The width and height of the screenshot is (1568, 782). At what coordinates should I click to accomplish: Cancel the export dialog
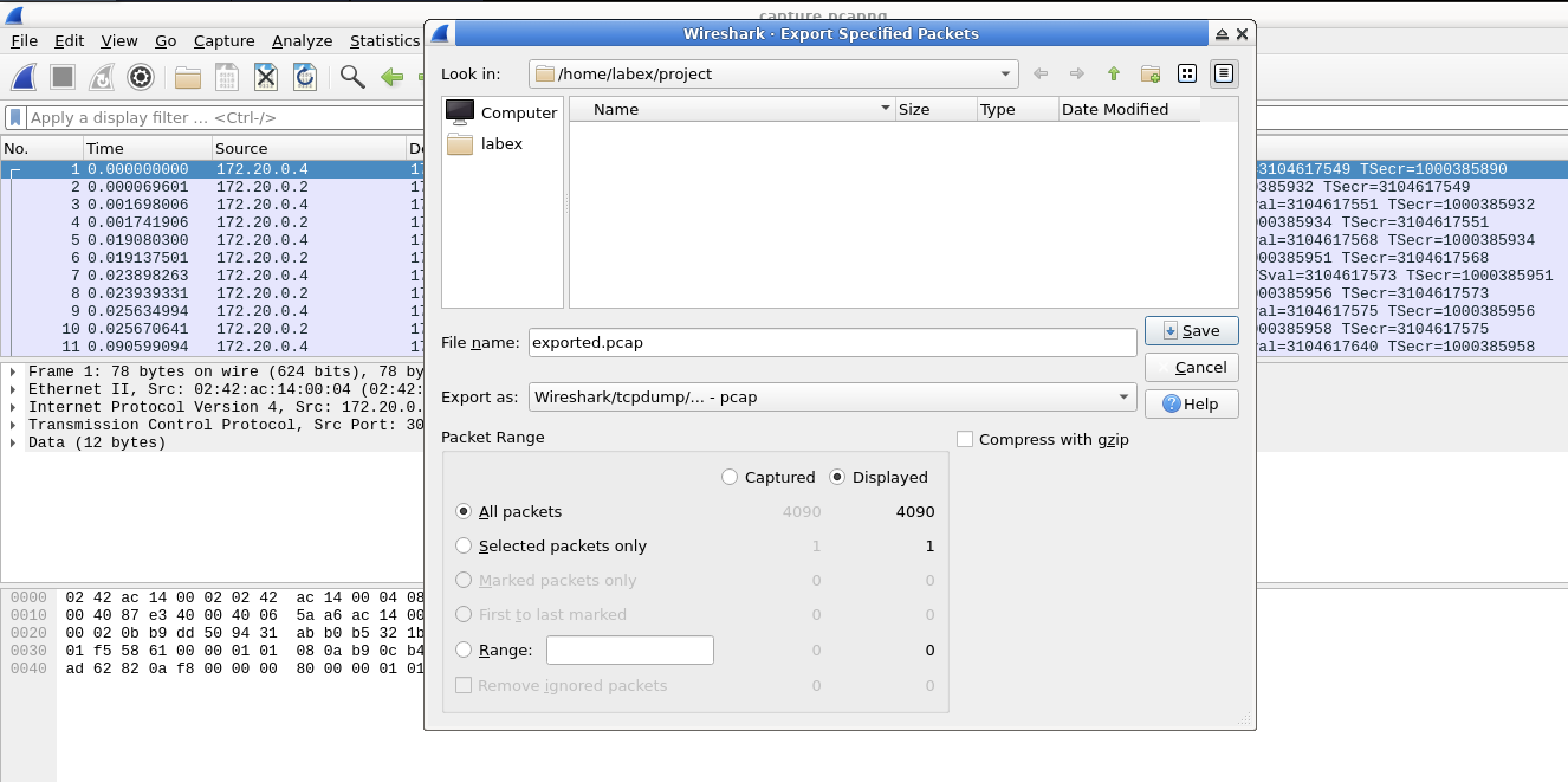(x=1191, y=367)
